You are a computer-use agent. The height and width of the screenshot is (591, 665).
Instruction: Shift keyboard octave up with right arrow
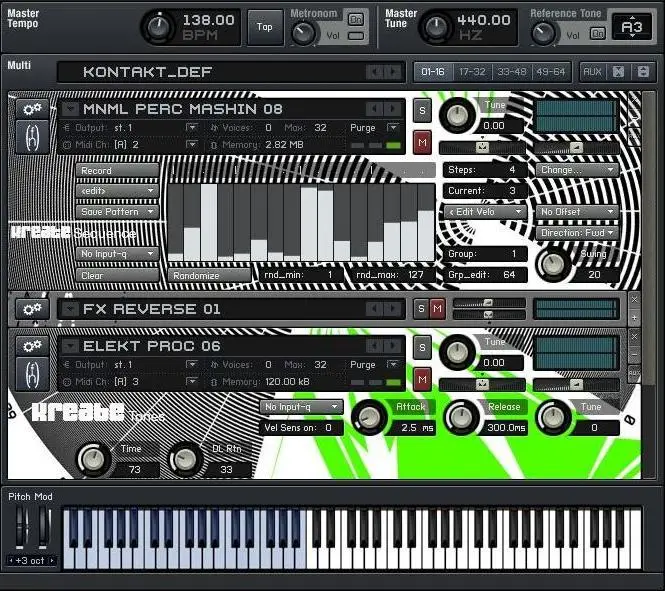point(52,560)
